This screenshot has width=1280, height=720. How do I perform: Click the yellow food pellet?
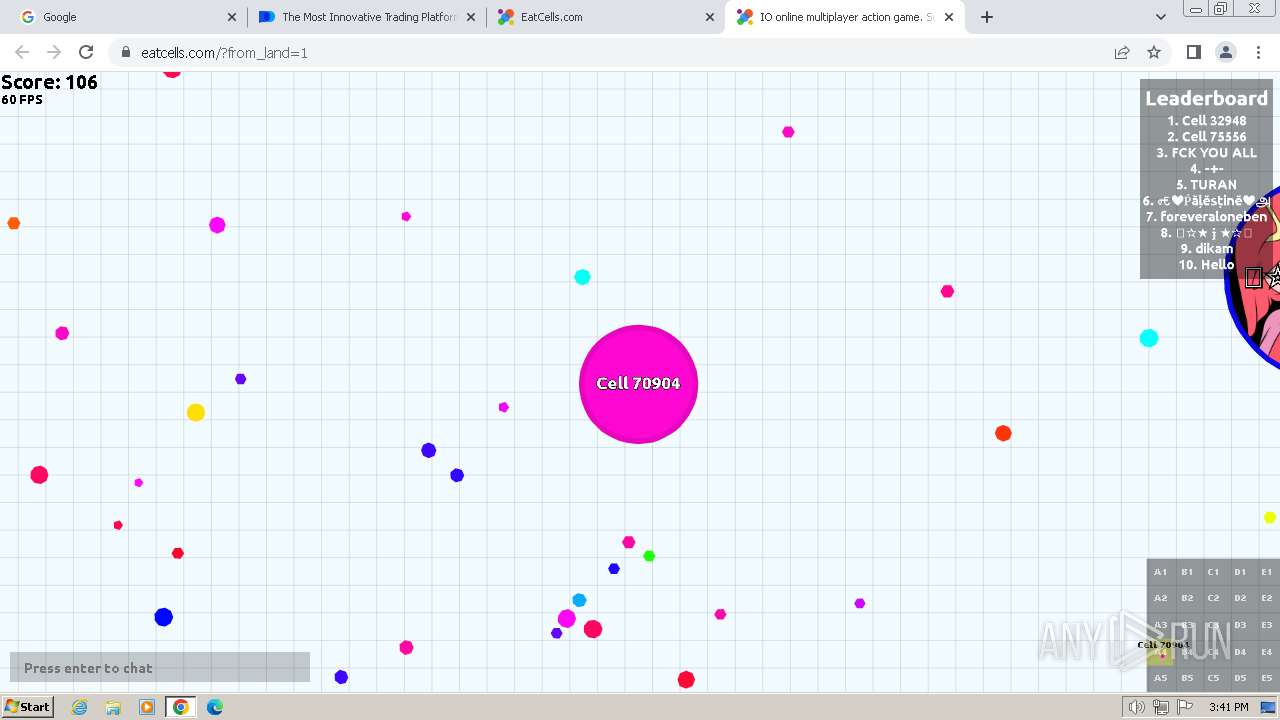196,413
